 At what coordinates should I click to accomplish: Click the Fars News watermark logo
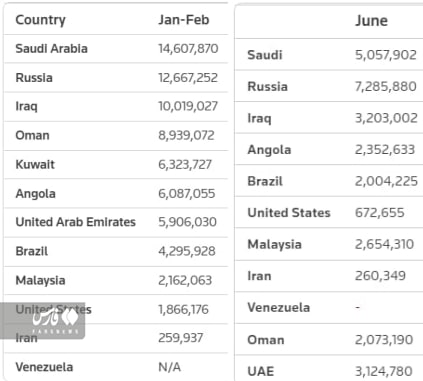coord(43,321)
